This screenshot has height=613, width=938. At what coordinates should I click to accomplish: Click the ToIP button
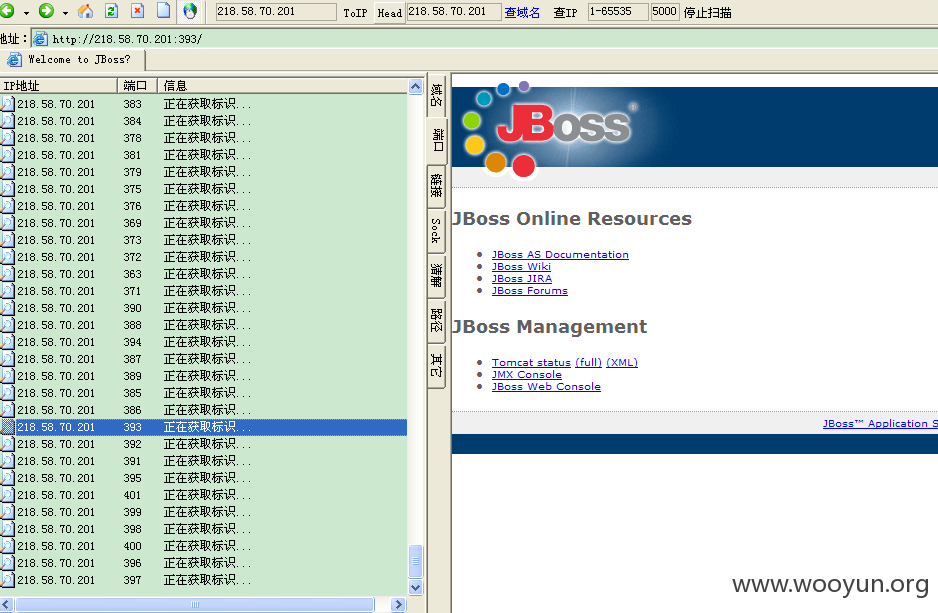tap(355, 13)
